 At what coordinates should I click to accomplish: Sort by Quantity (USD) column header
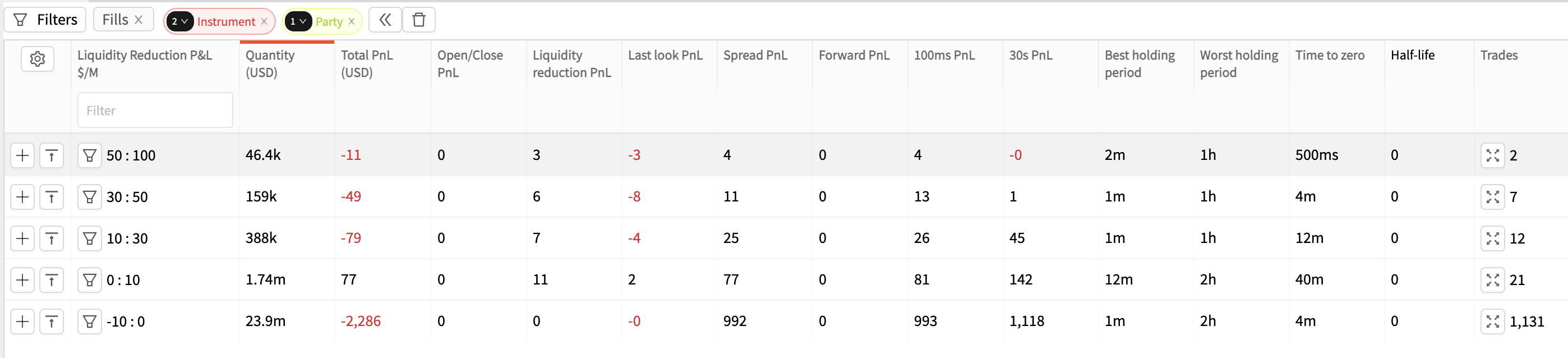270,63
